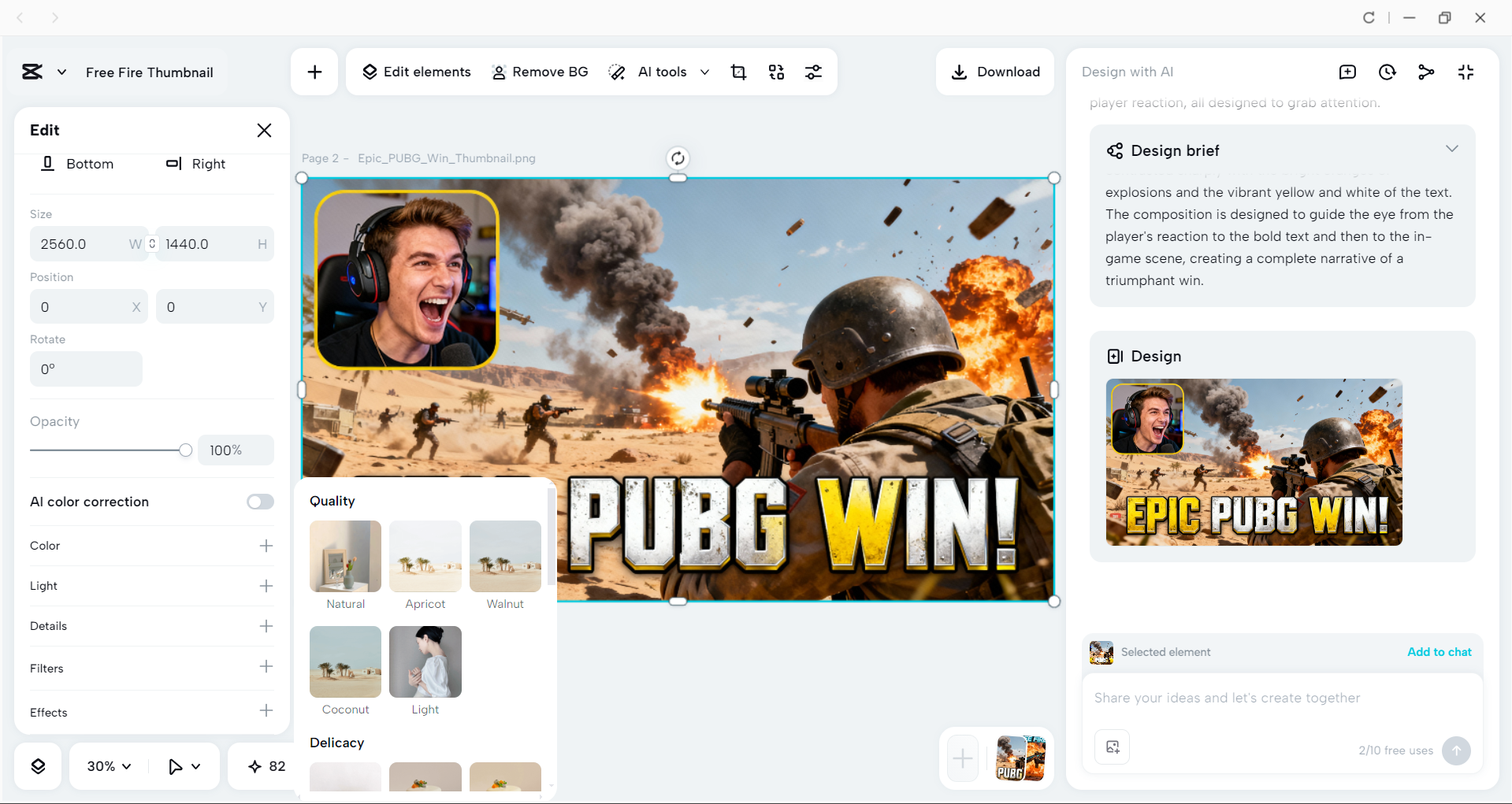Open the layers icon at bottom left

[38, 766]
